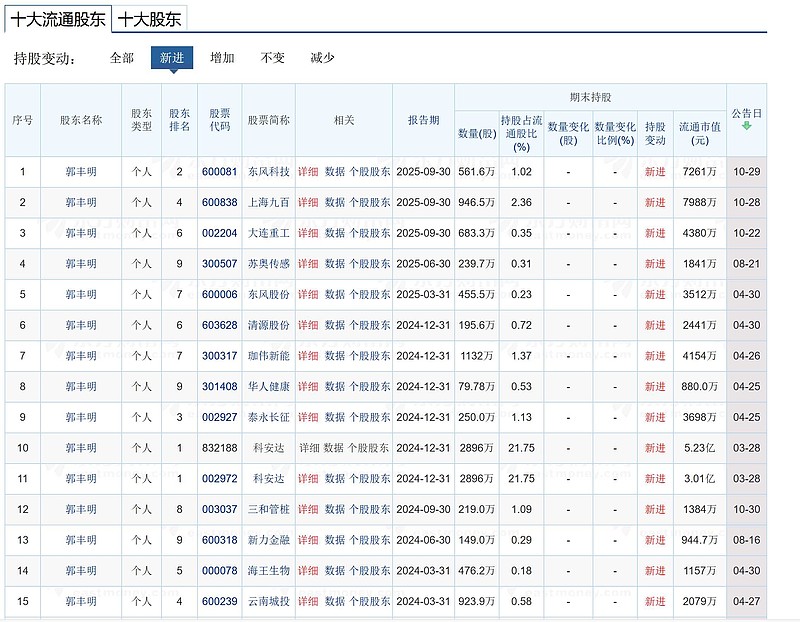Click 郭丰明 shareholder name in row 1
This screenshot has width=800, height=622.
click(x=81, y=172)
